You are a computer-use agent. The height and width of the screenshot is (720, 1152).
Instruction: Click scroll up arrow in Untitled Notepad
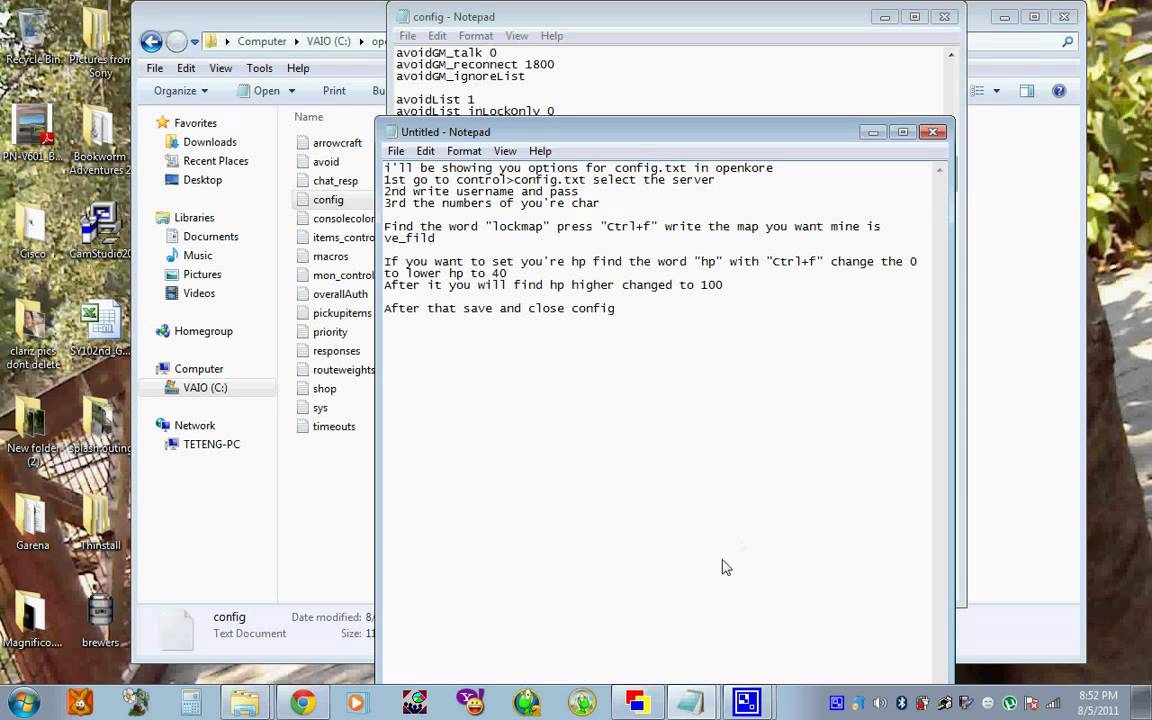pos(939,170)
